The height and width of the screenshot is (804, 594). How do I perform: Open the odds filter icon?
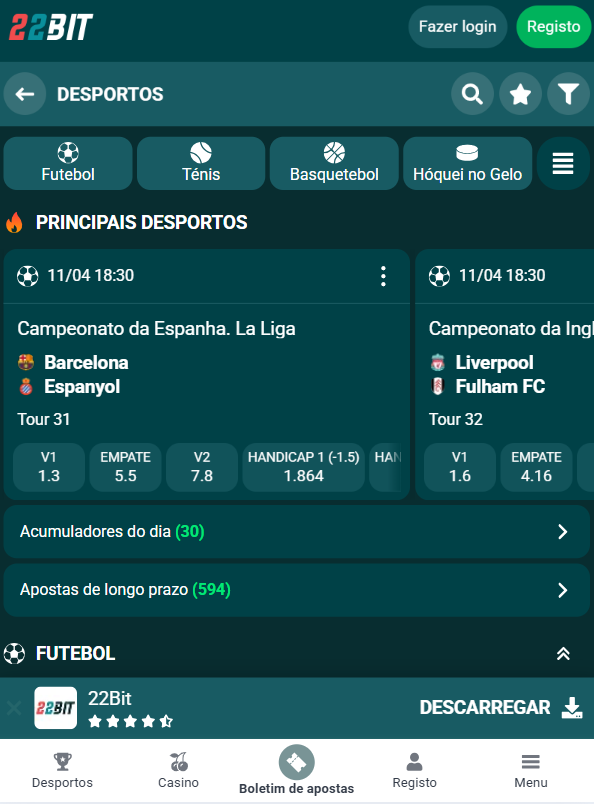(567, 93)
